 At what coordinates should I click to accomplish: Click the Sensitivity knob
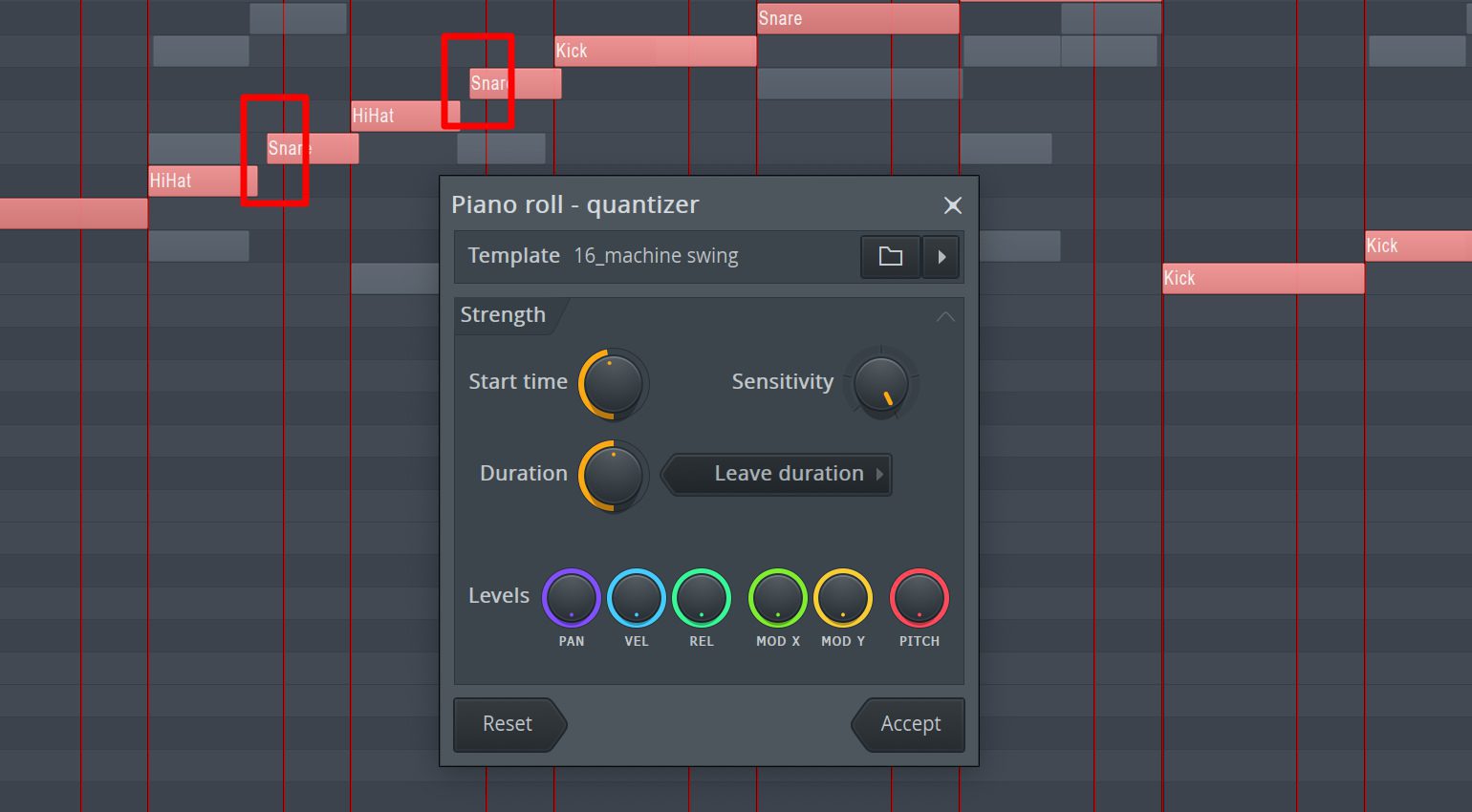[881, 384]
